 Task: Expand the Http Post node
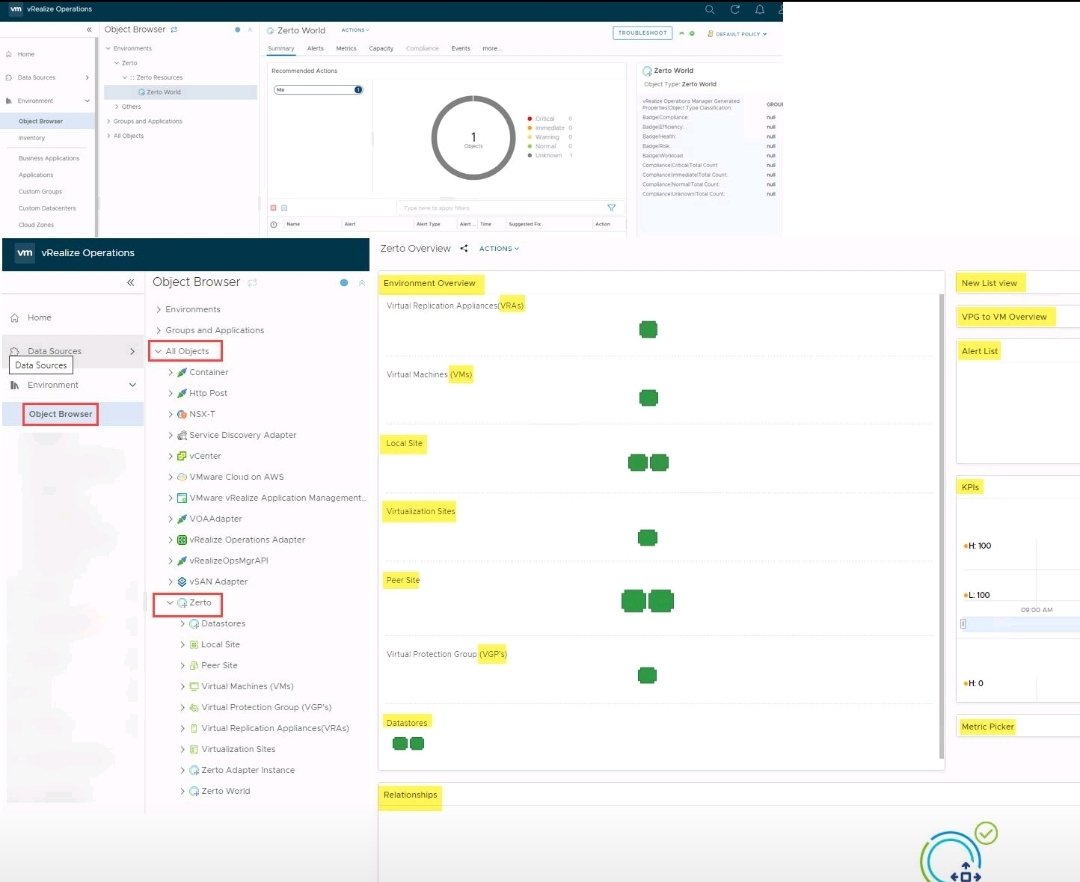click(171, 393)
